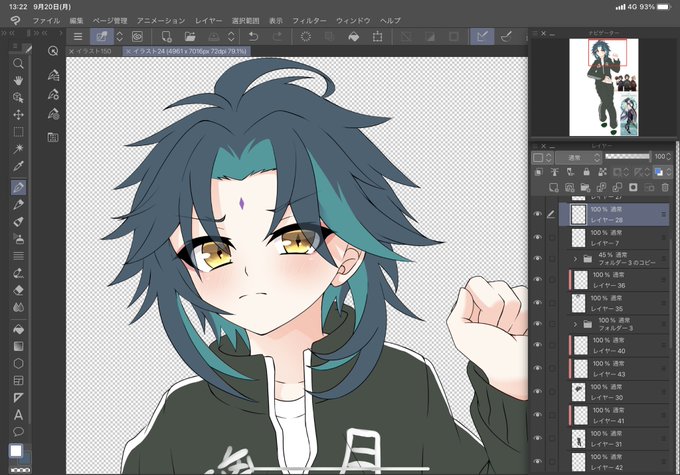The height and width of the screenshot is (475, 680).
Task: Hide layer レイヤー 35 via eye icon
Action: [538, 303]
